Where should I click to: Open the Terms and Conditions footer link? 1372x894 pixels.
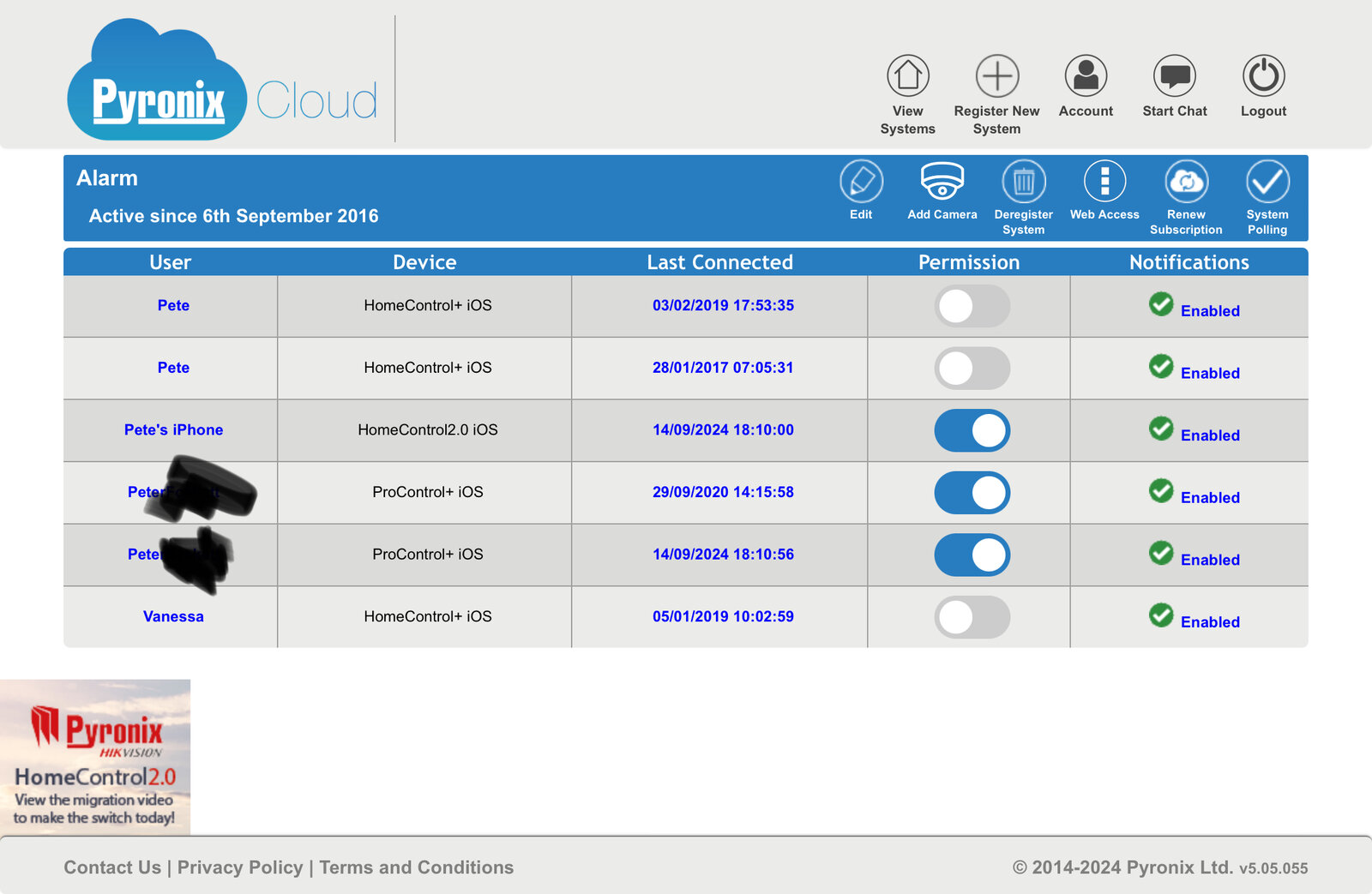click(417, 867)
